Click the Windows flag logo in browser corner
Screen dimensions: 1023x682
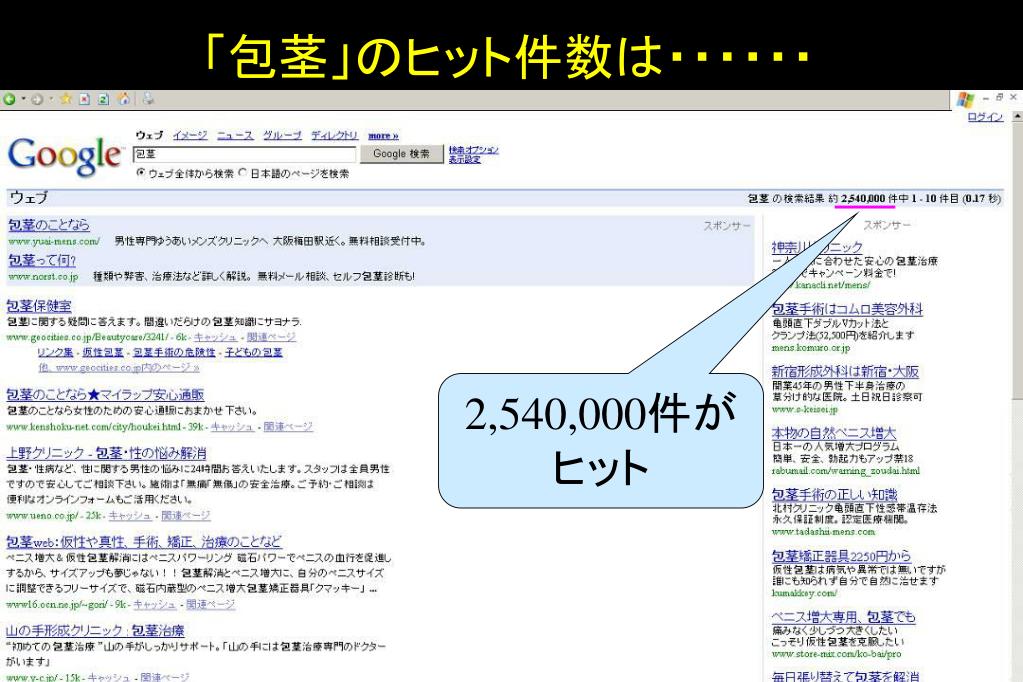(x=965, y=100)
